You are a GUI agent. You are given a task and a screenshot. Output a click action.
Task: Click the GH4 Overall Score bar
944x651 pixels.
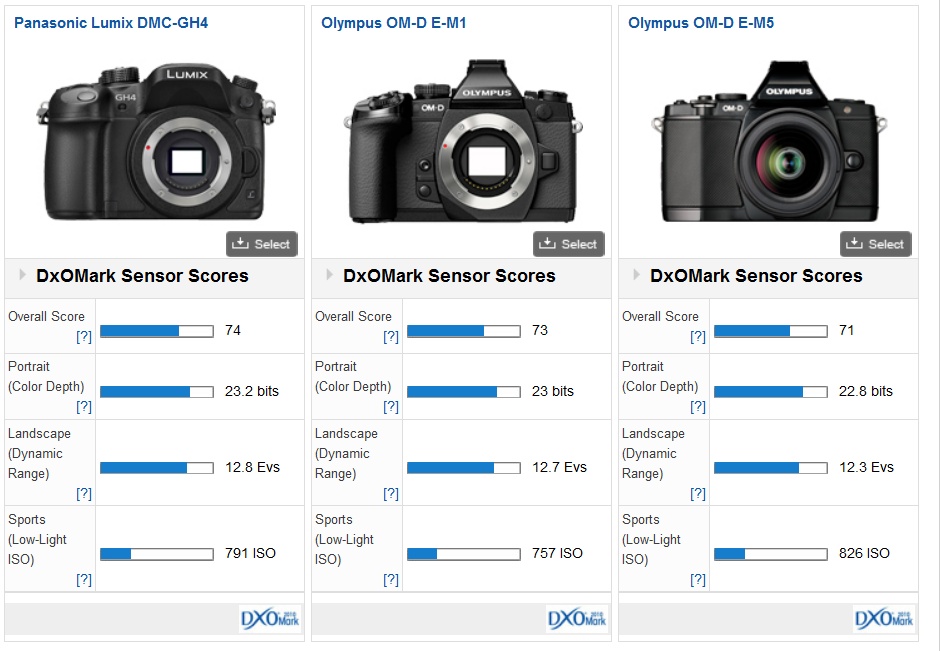tap(157, 331)
